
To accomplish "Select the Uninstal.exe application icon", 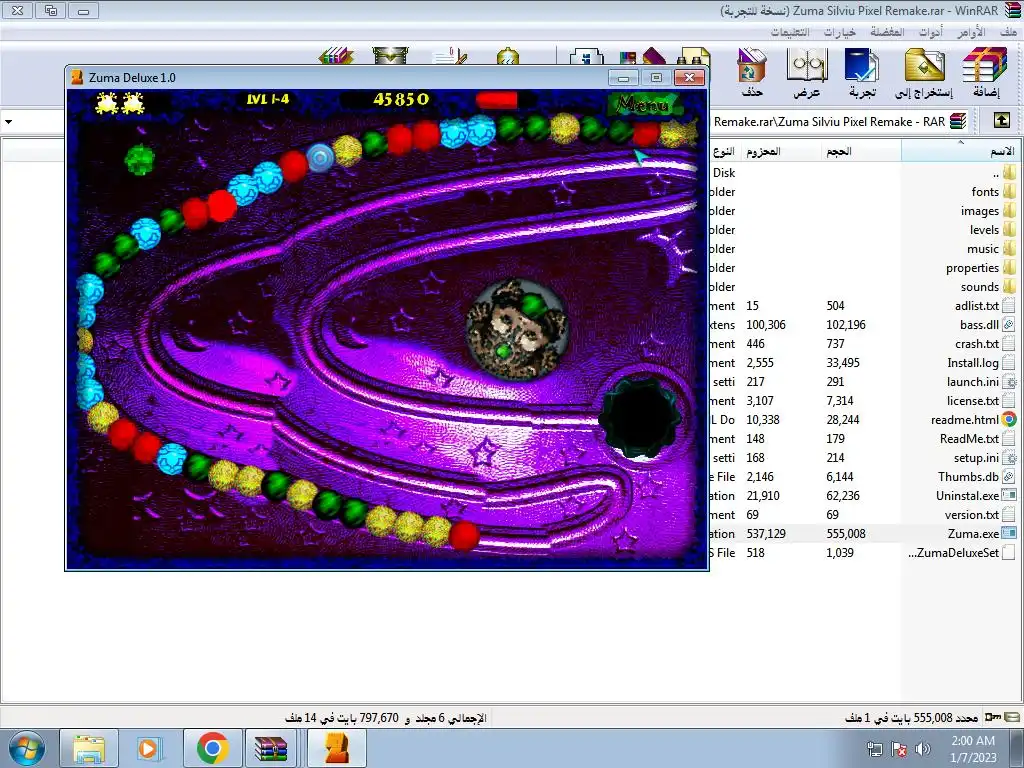I will (x=1009, y=496).
